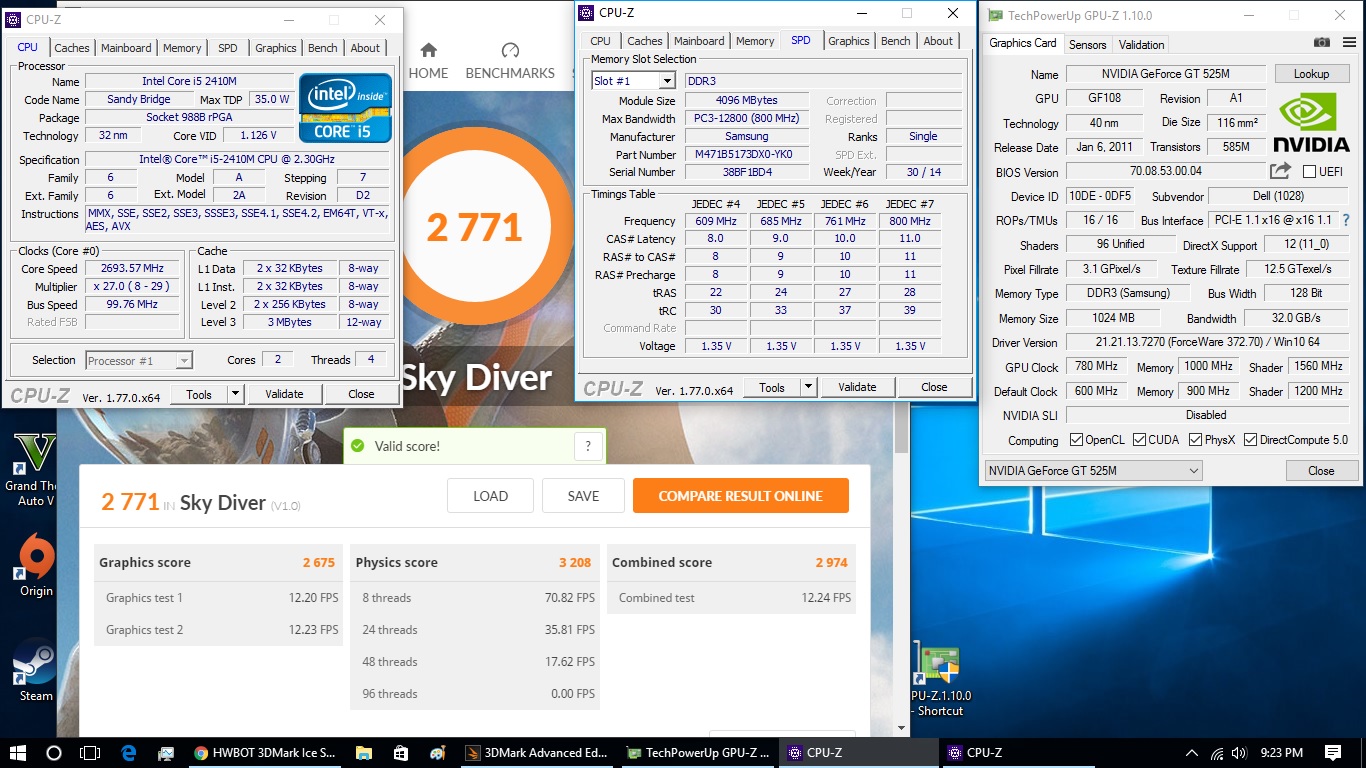Open File Explorer from the taskbar
This screenshot has width=1366, height=768.
click(364, 753)
